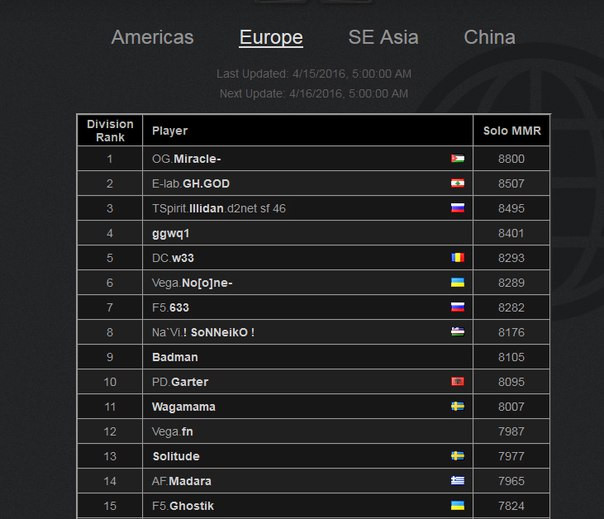Click the Division Rank column header
Image resolution: width=604 pixels, height=519 pixels.
click(110, 131)
